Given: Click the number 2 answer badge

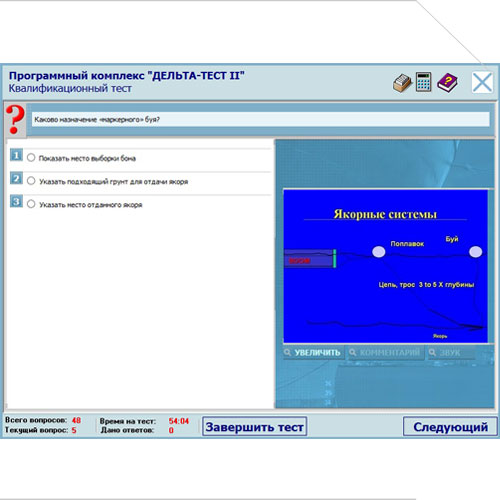Looking at the screenshot, I should coord(16,178).
